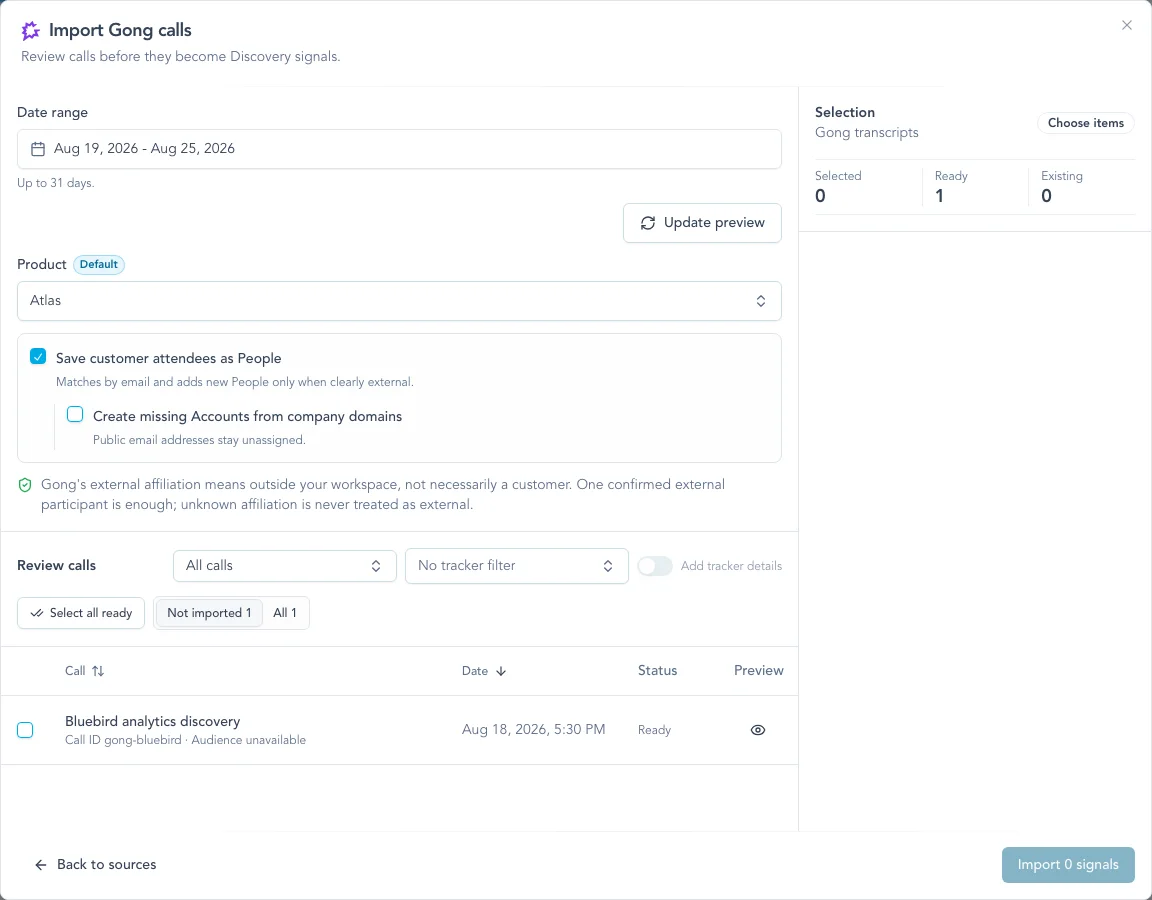Click the double-check icon on Select all ready
Screen dimensions: 1152x900
click(x=37, y=613)
